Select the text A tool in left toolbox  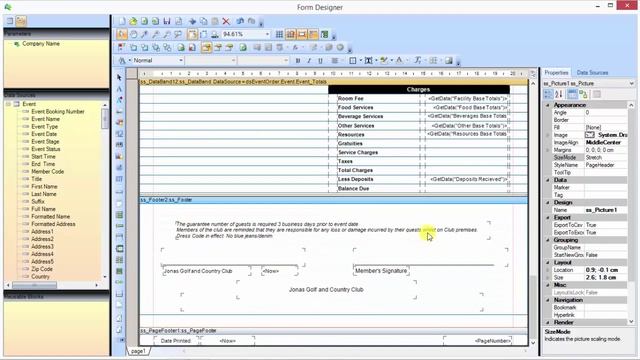pyautogui.click(x=119, y=89)
